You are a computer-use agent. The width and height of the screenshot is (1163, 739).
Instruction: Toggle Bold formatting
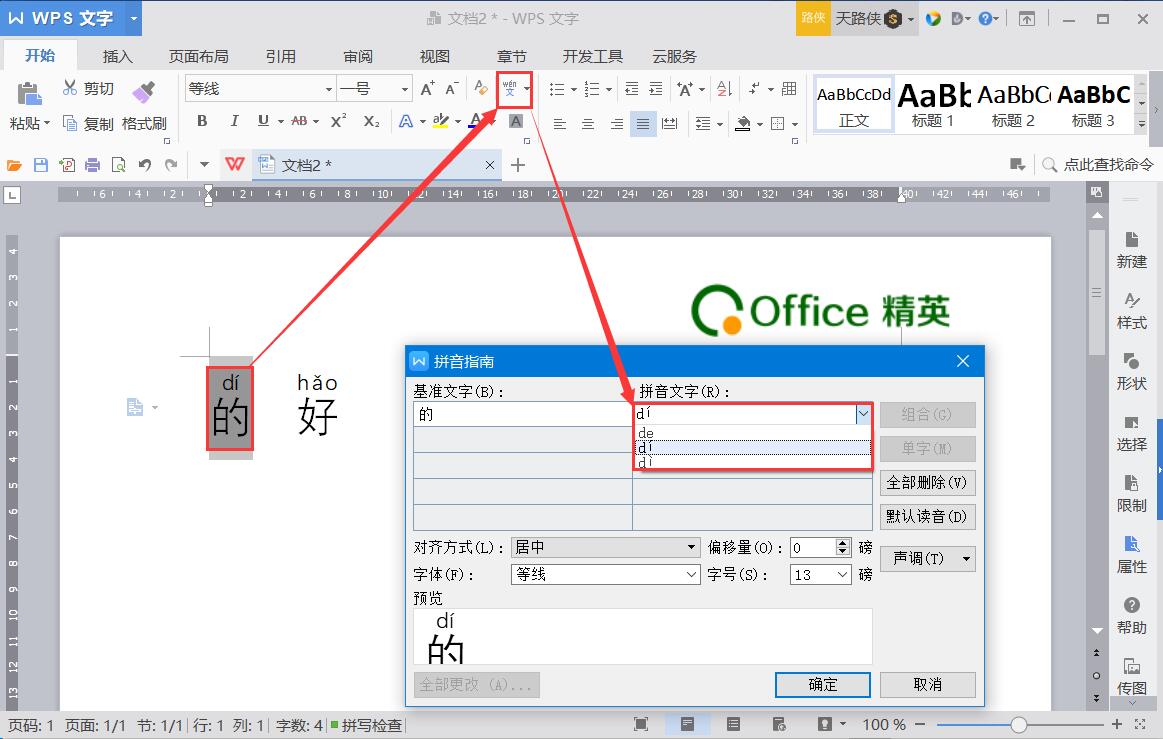pyautogui.click(x=202, y=121)
